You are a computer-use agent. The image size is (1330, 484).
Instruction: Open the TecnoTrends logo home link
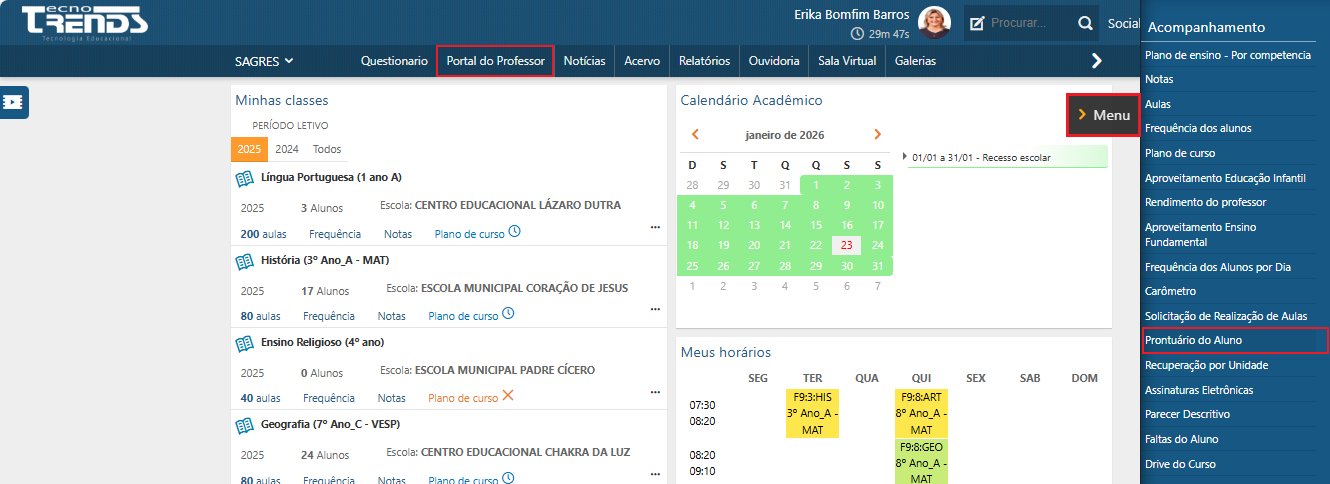click(84, 23)
